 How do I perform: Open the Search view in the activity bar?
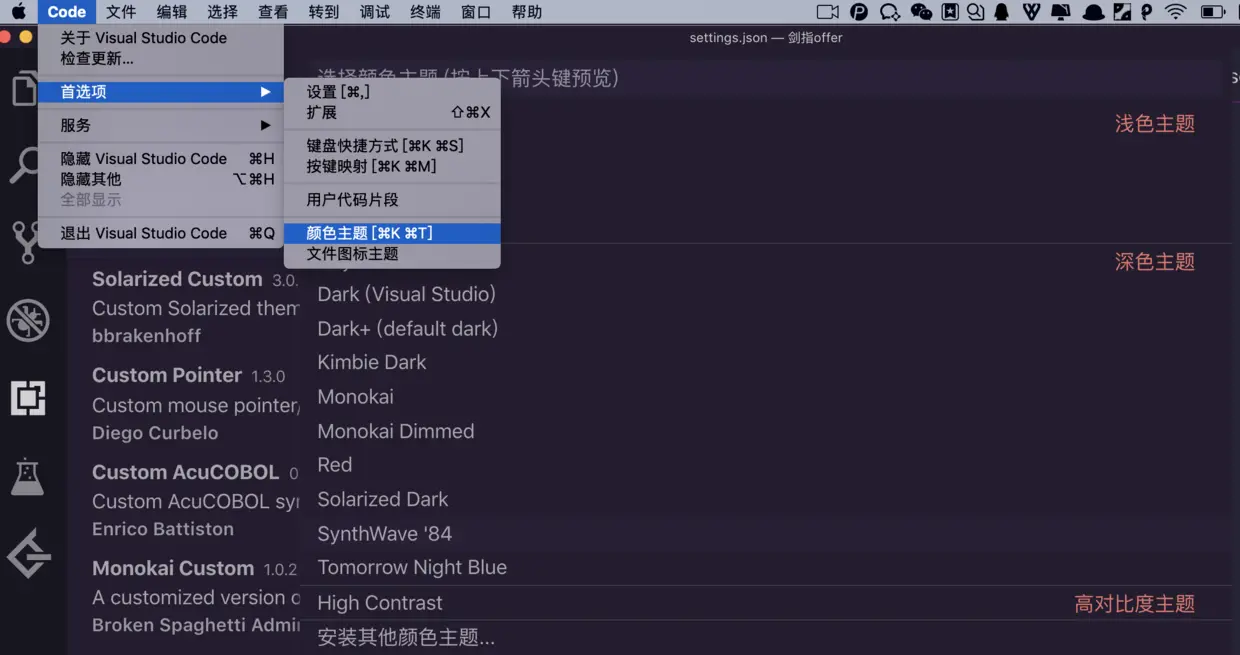25,164
